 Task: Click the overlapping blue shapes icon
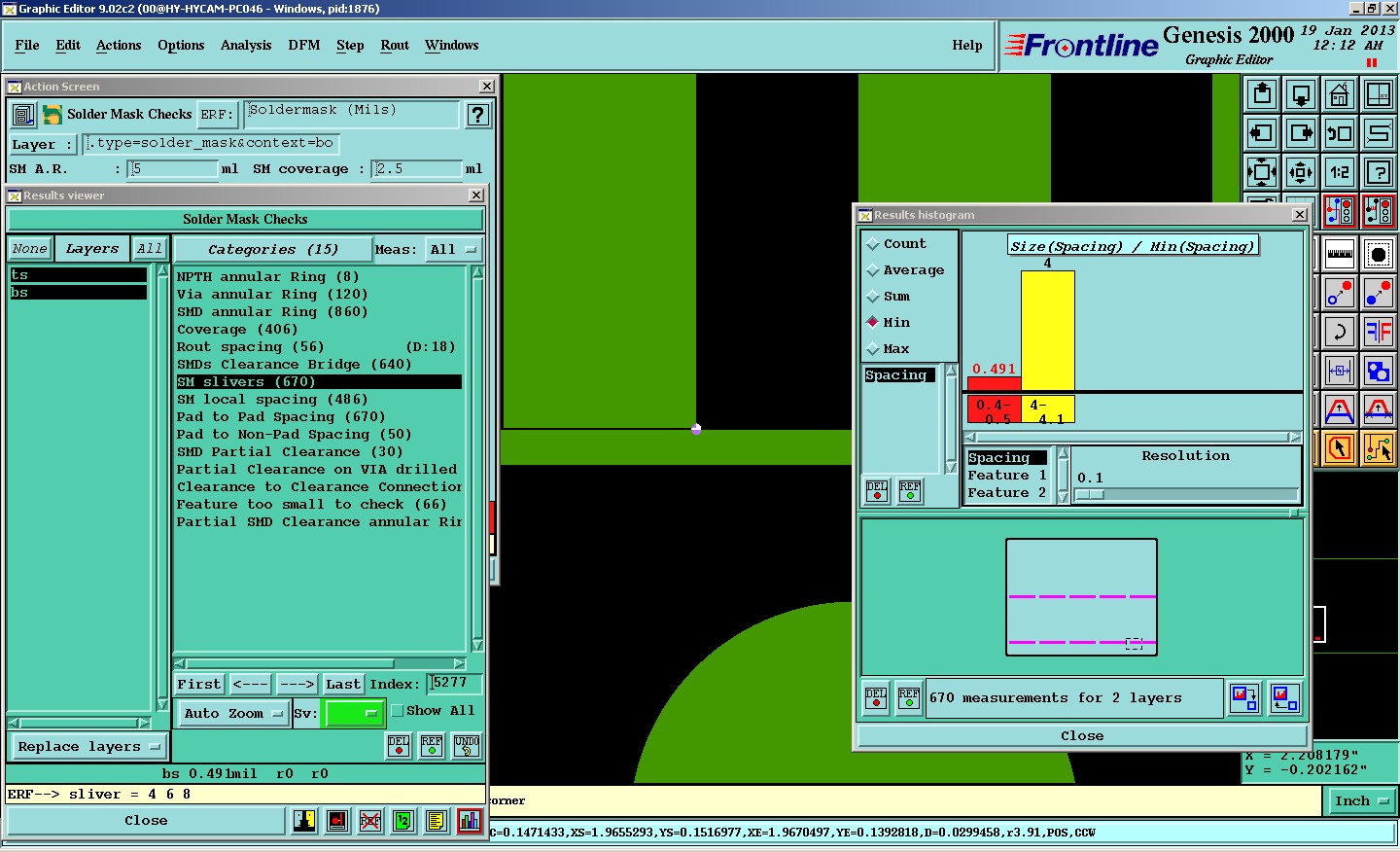(x=1379, y=371)
